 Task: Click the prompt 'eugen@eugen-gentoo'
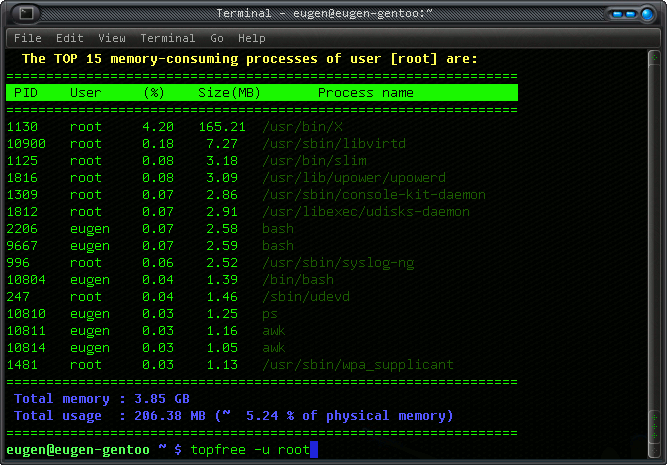point(78,450)
